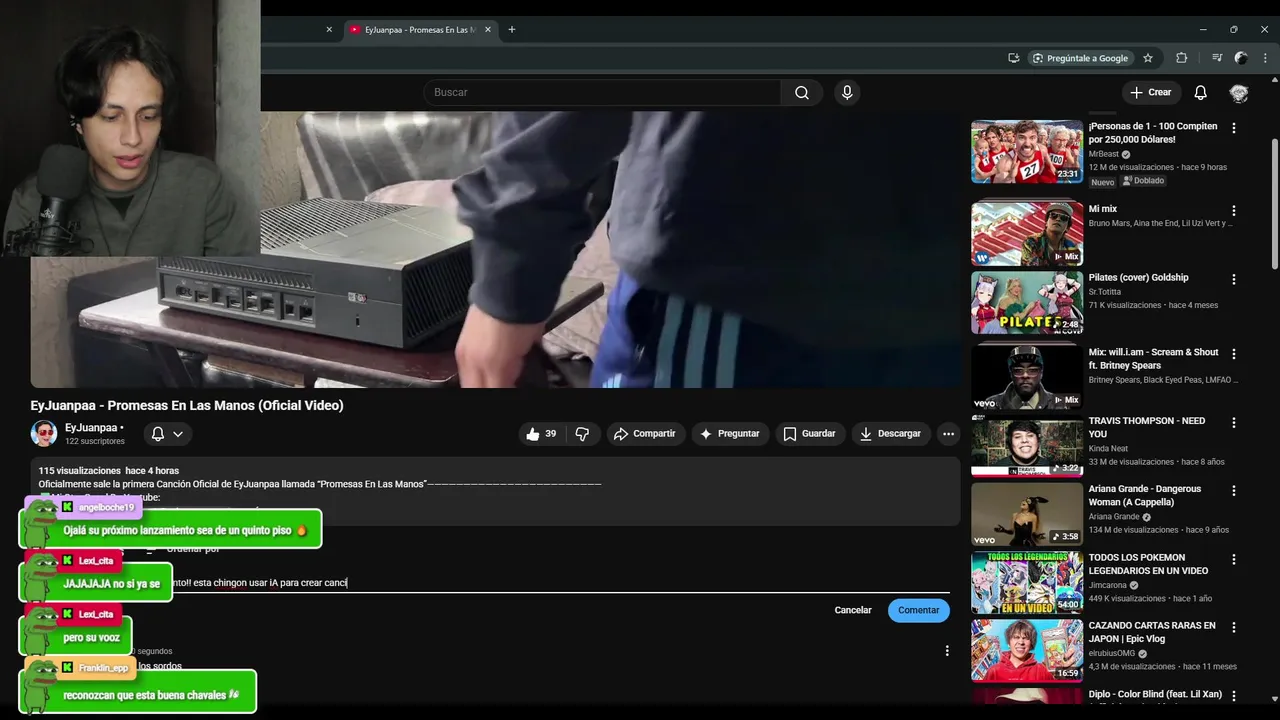Open MrBeast 250,000 Dólares video thumbnail

coord(1027,152)
